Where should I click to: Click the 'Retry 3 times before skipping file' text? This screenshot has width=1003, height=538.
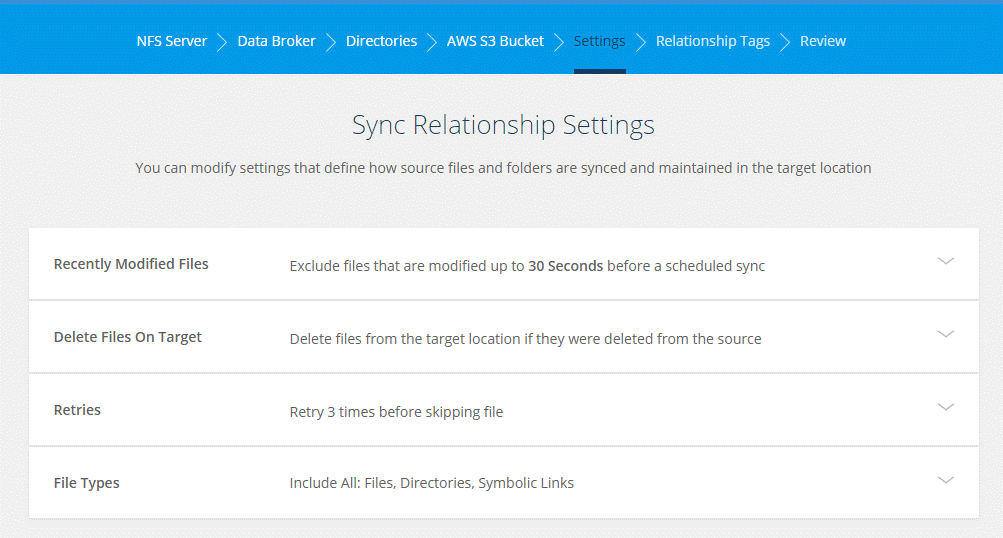click(x=396, y=412)
